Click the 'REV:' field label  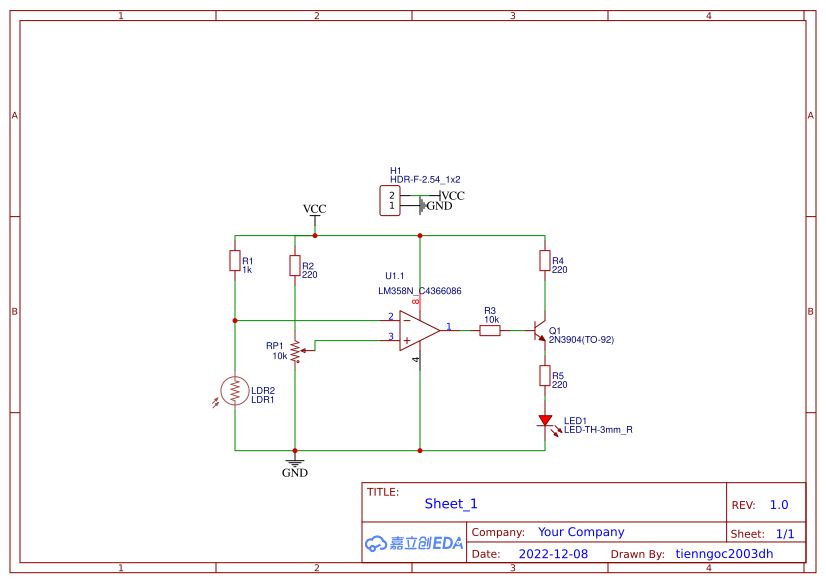(743, 505)
